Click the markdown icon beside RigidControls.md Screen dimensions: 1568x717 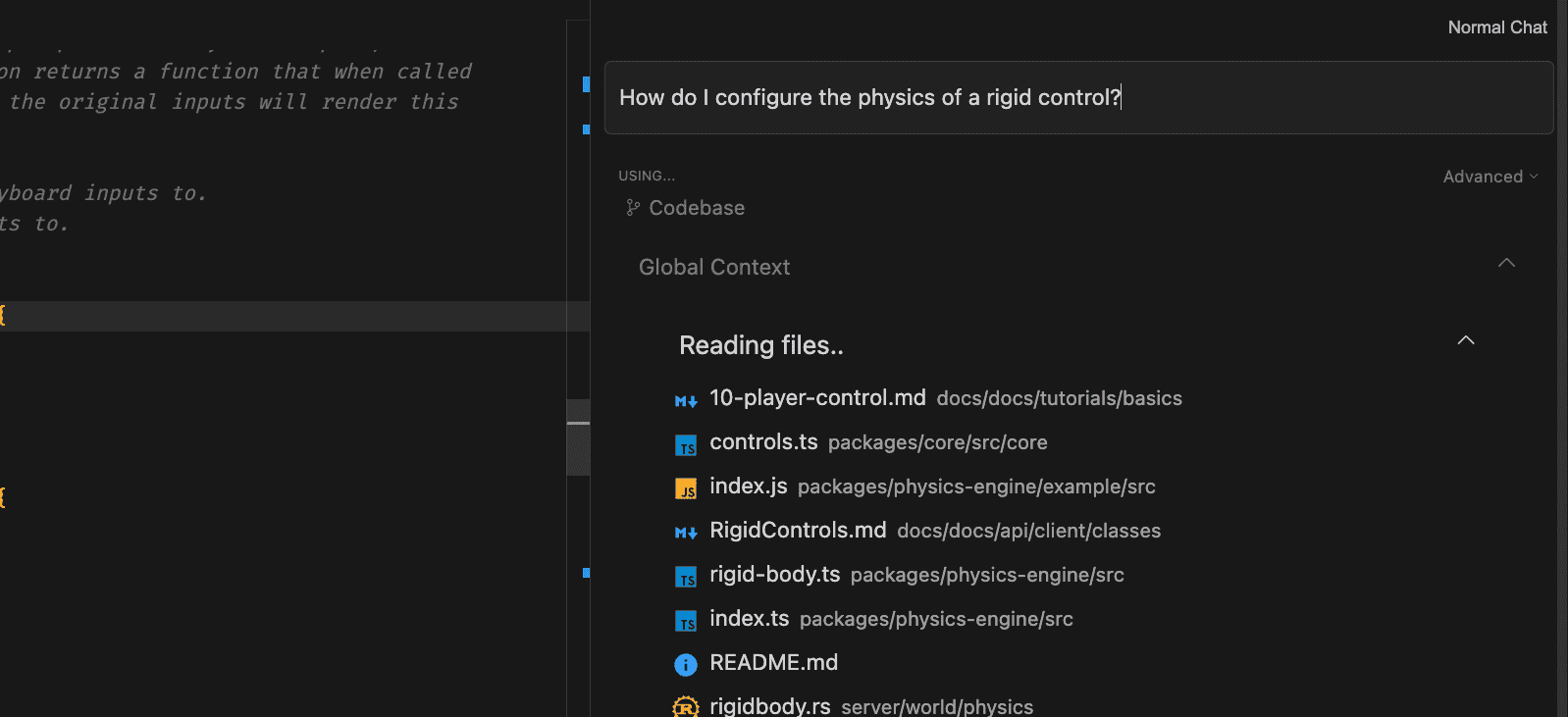click(686, 533)
